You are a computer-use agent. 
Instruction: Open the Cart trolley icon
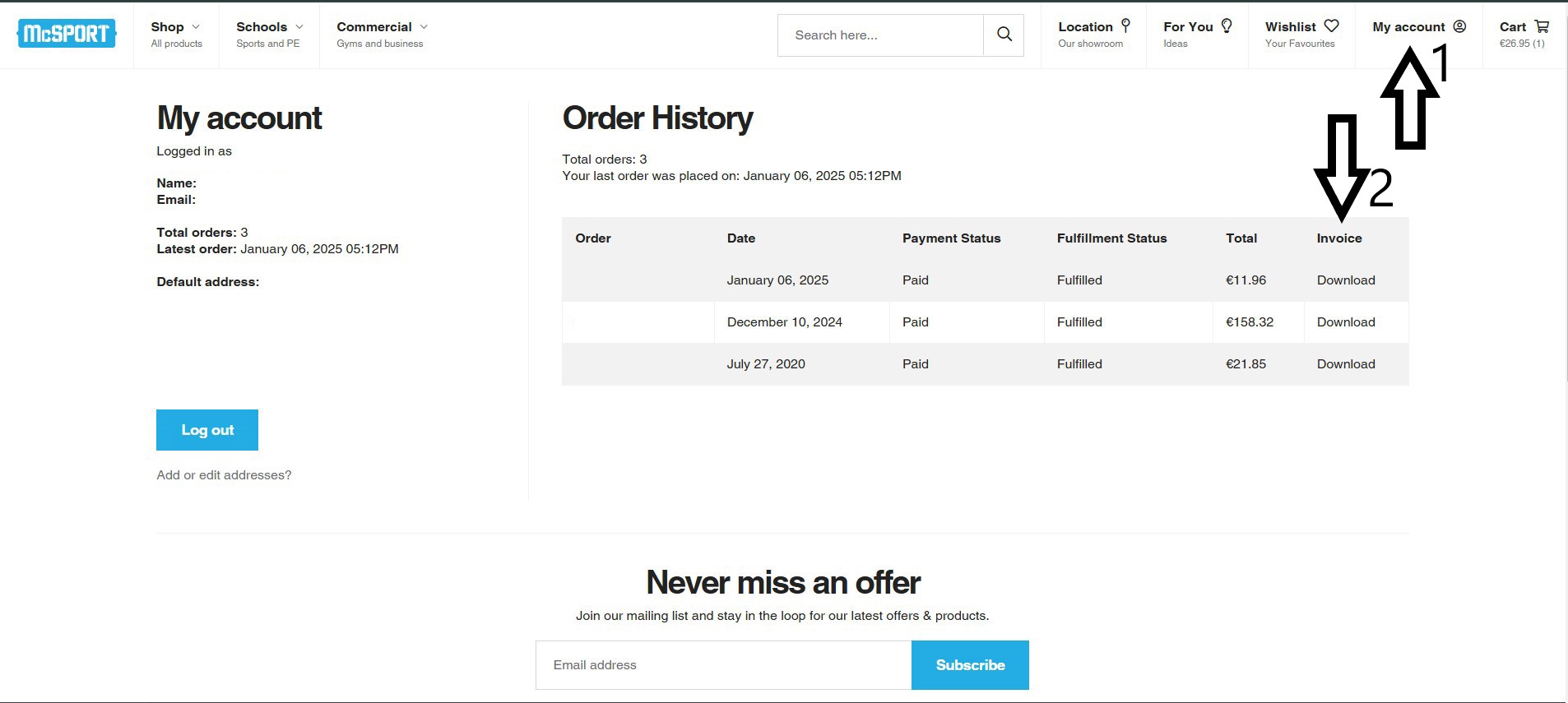[x=1542, y=26]
